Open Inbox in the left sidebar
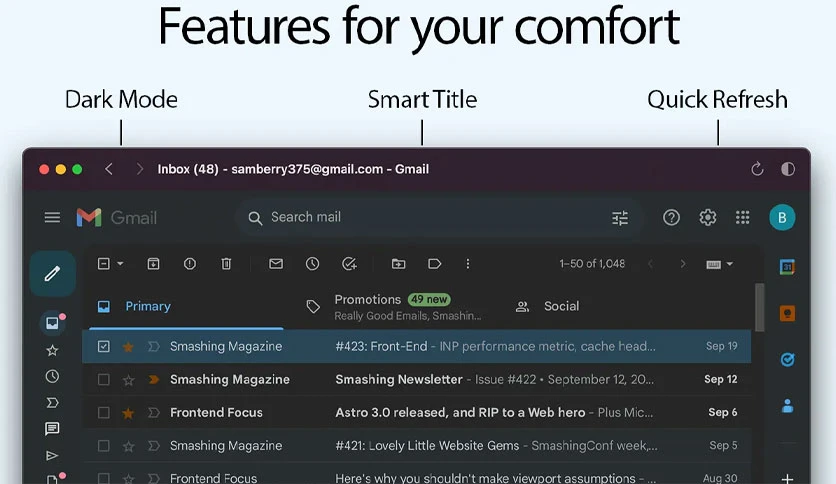Viewport: 836px width, 484px height. click(x=52, y=323)
